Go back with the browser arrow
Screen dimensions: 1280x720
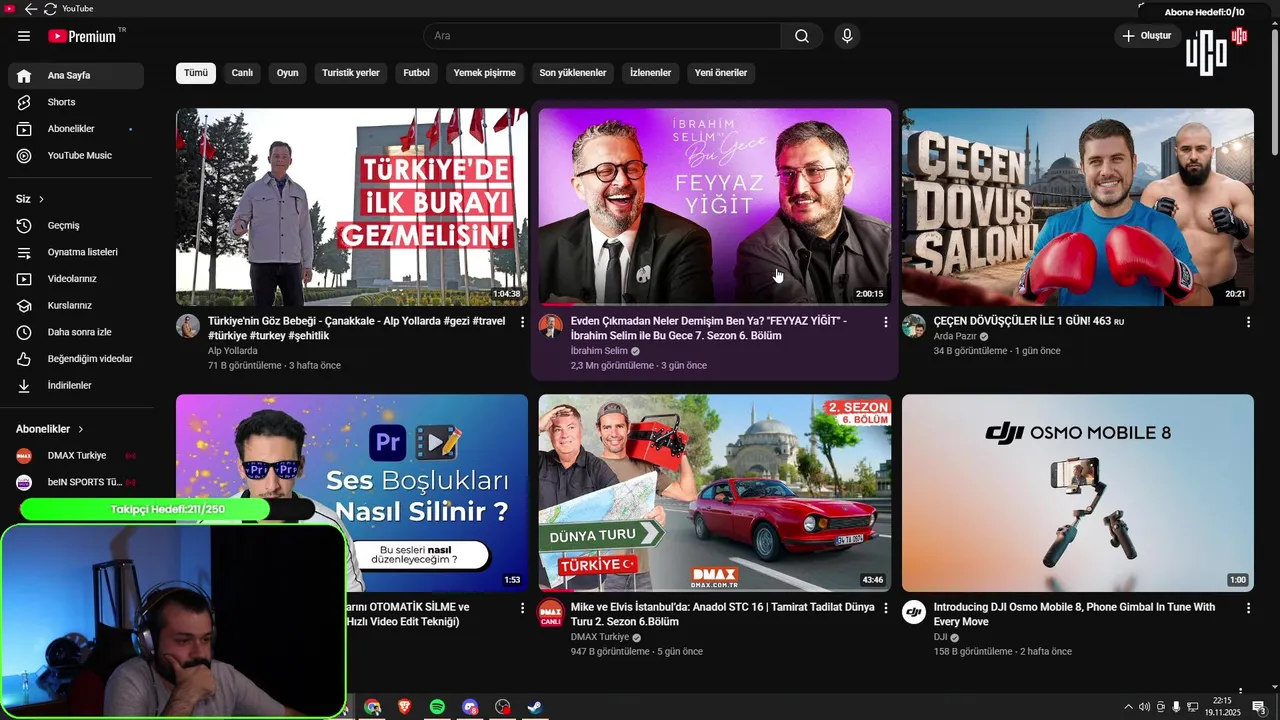click(31, 9)
